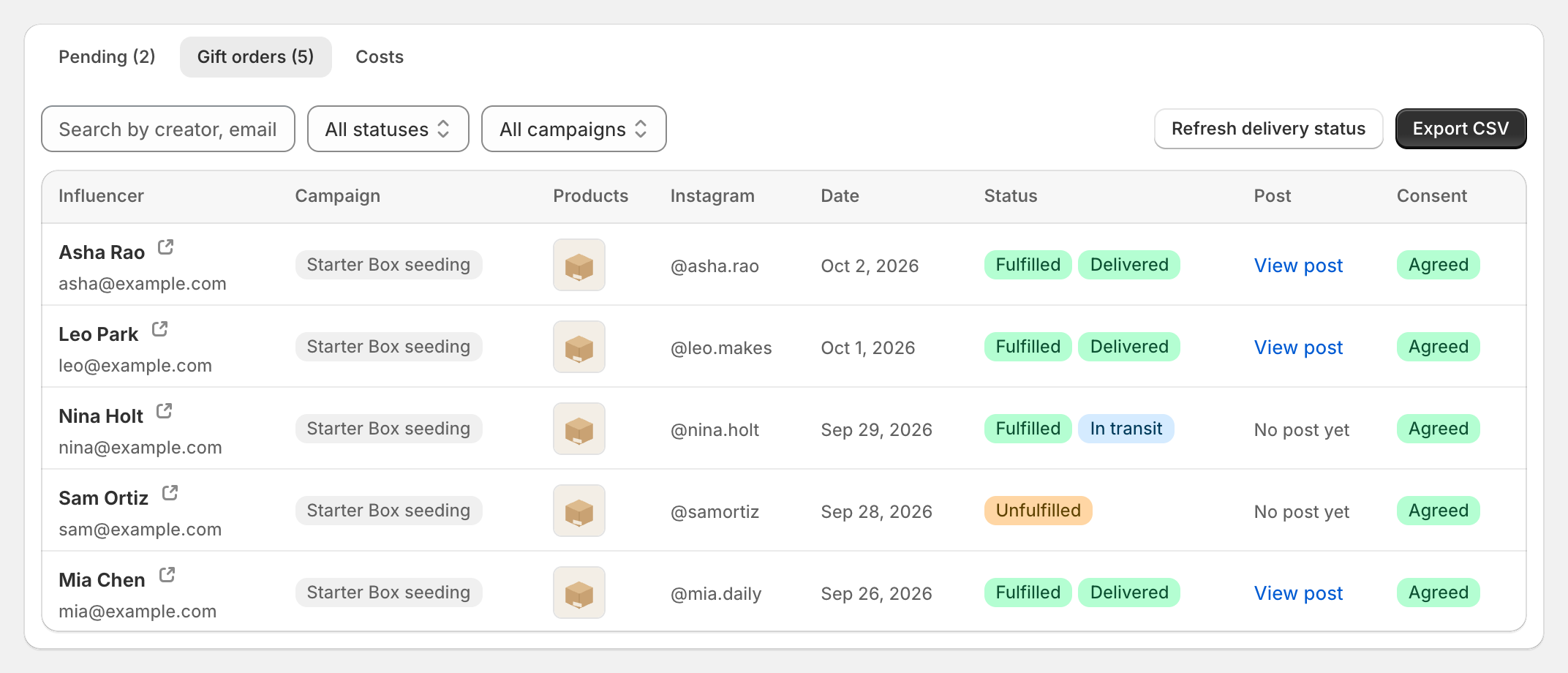Open Leo Park's external profile link icon
This screenshot has width=1568, height=673.
[x=159, y=329]
